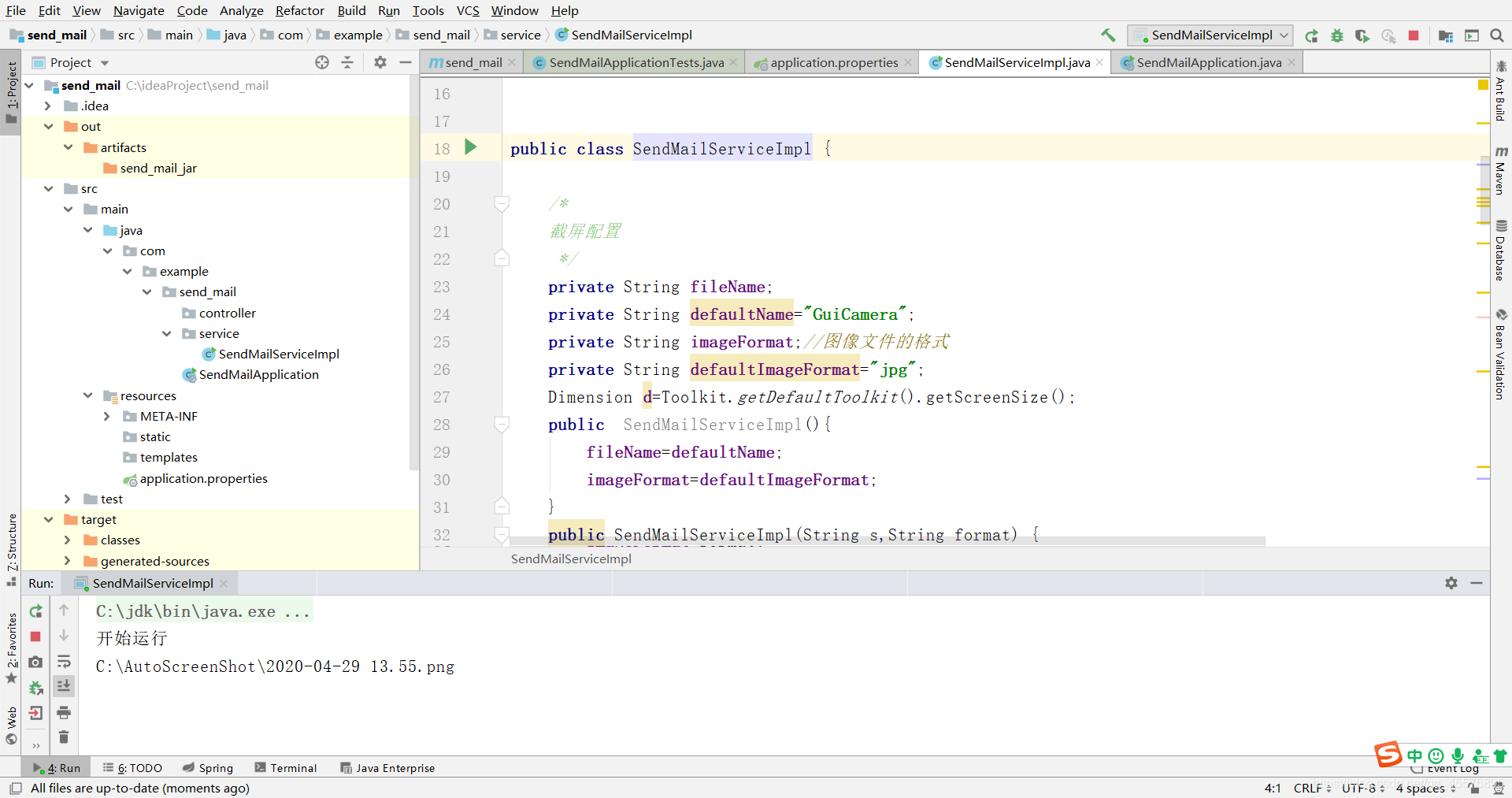1512x798 pixels.
Task: Toggle soft-wrap in Run console
Action: tap(64, 662)
